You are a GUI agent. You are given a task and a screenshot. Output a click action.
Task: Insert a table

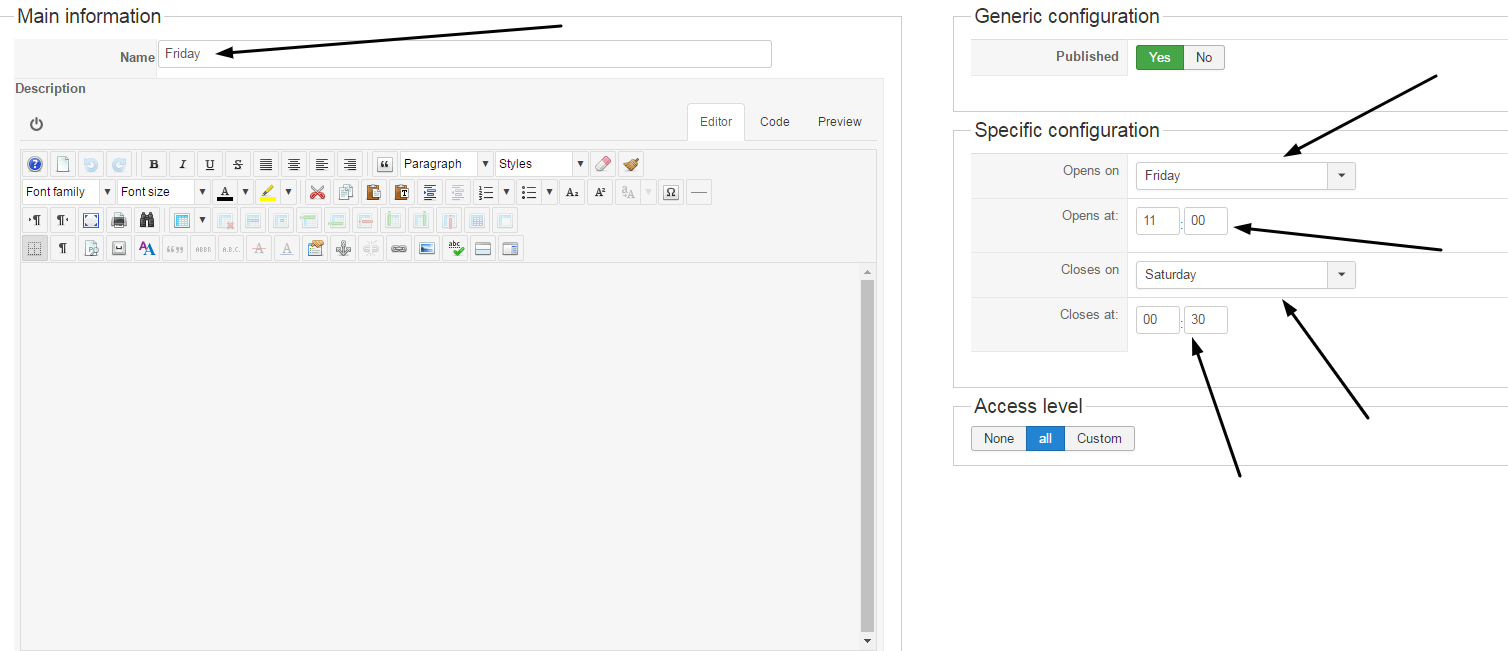point(181,220)
